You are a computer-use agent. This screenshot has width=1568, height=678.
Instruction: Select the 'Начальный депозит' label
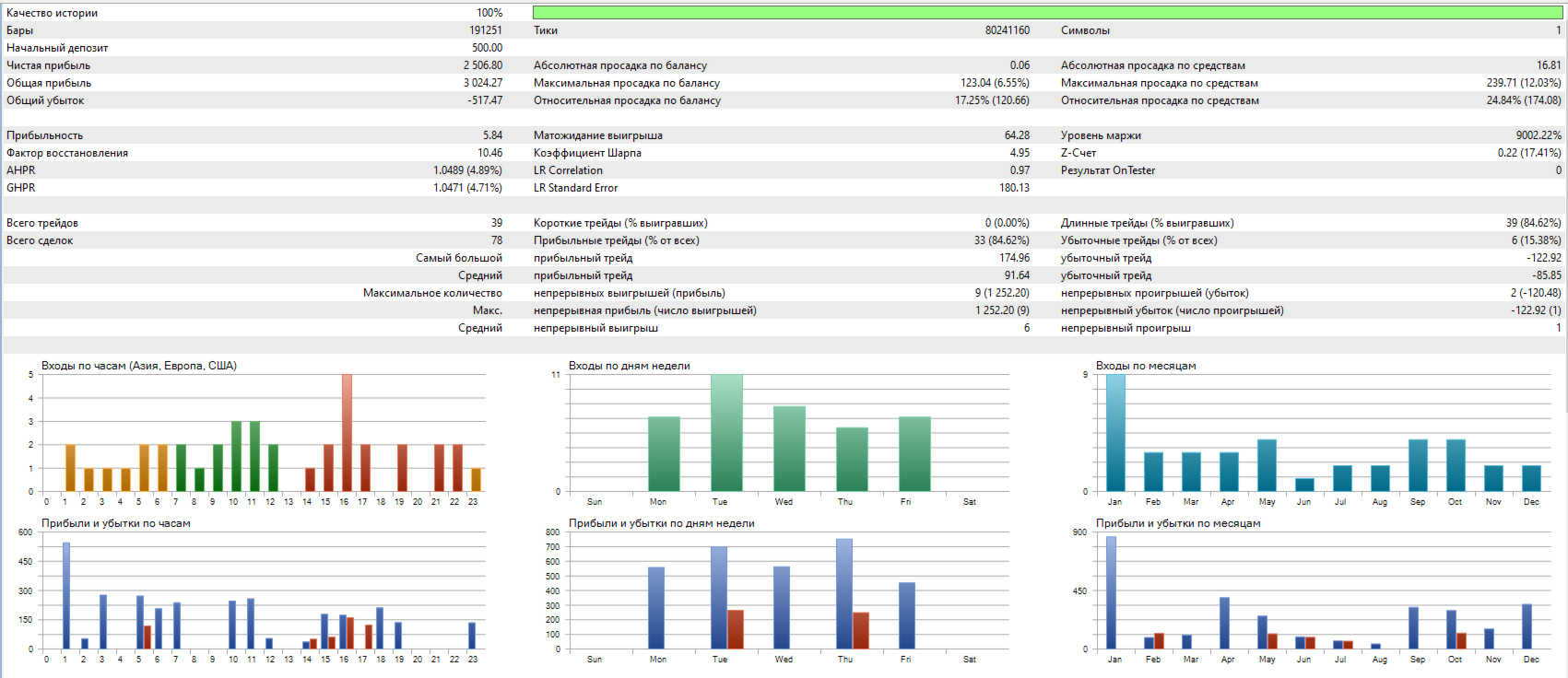click(57, 48)
